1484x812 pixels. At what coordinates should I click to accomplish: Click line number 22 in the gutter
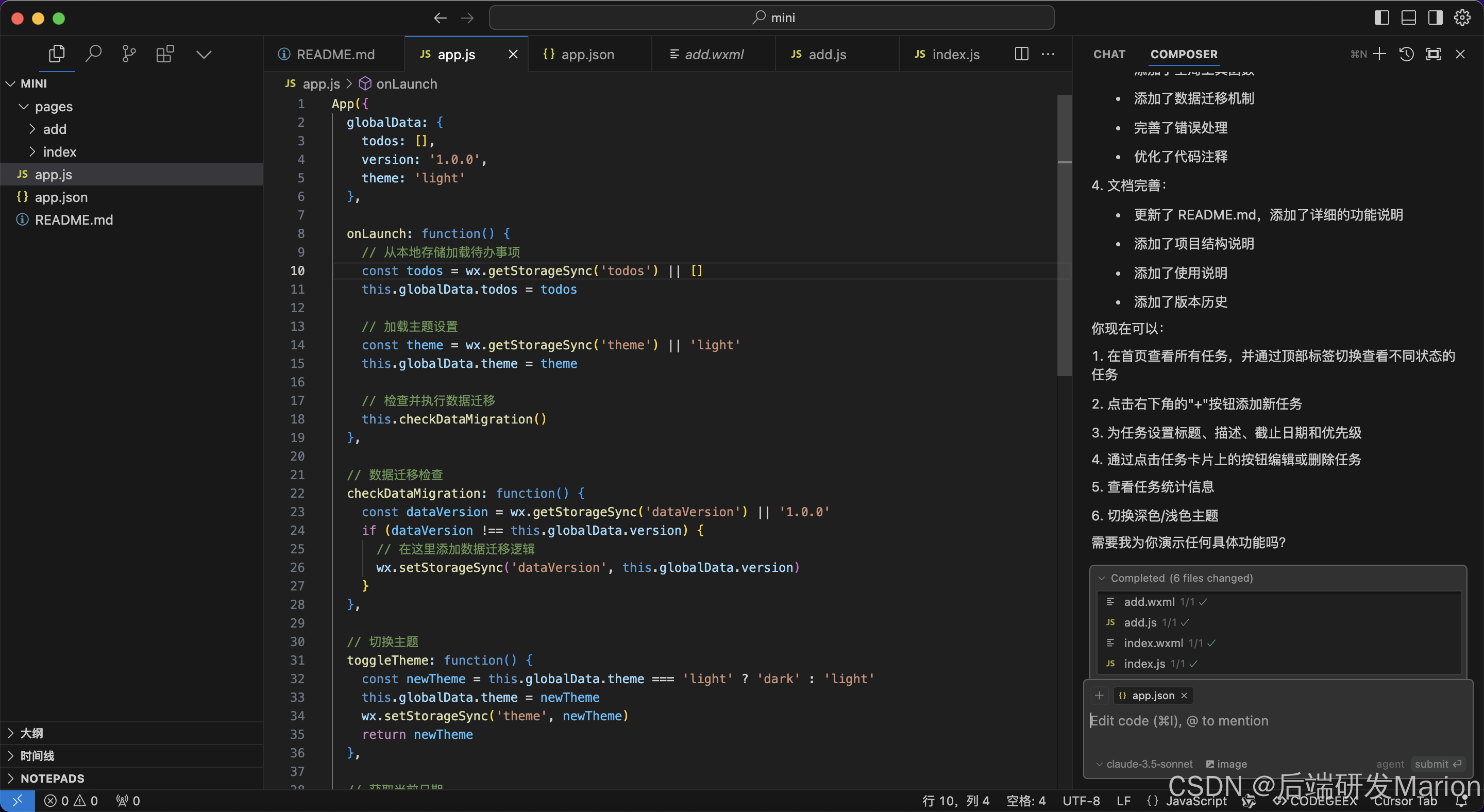[297, 494]
